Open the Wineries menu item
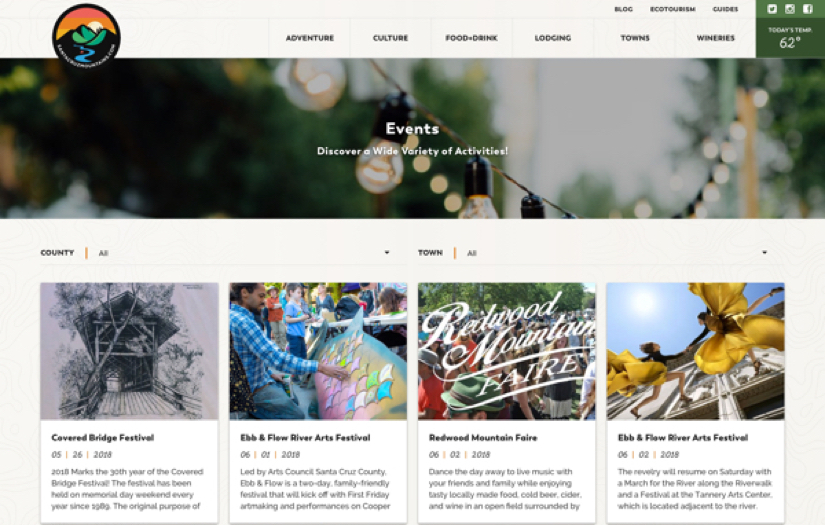The width and height of the screenshot is (825, 525). point(716,38)
